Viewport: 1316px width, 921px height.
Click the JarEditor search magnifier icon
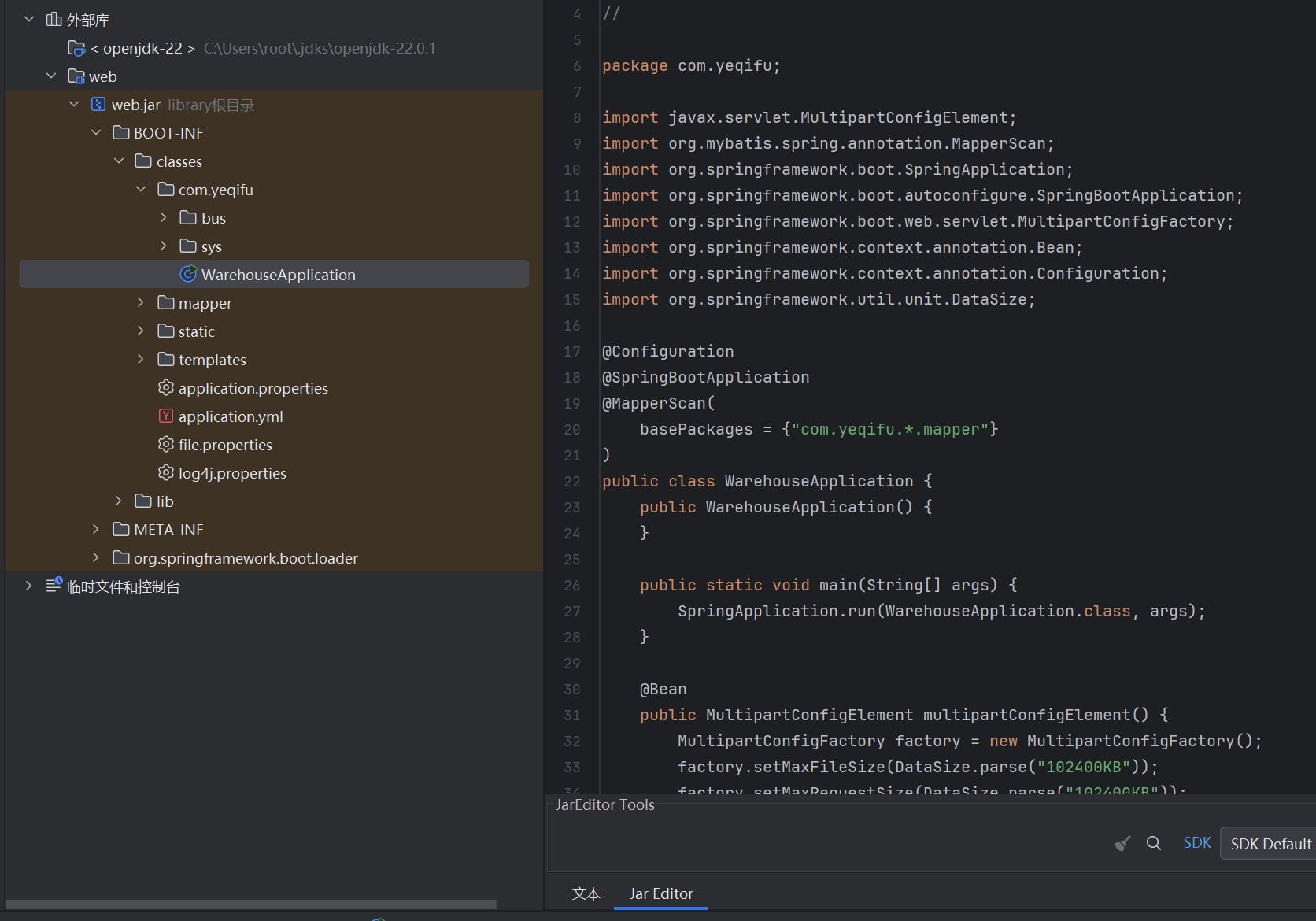(1154, 843)
